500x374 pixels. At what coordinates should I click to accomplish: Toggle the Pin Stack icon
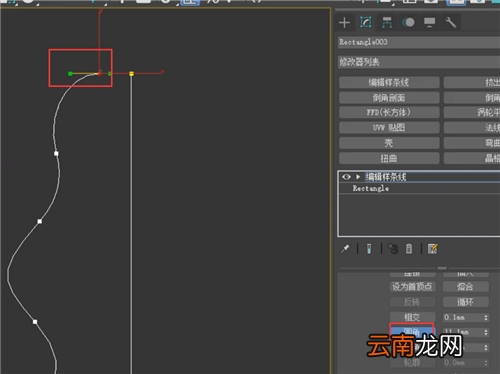345,249
